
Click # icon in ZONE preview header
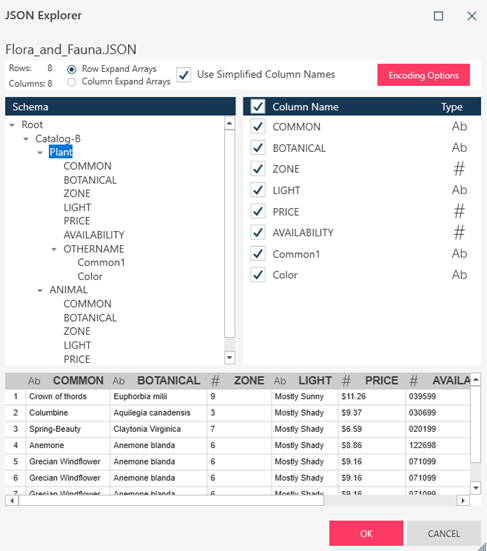coord(215,381)
